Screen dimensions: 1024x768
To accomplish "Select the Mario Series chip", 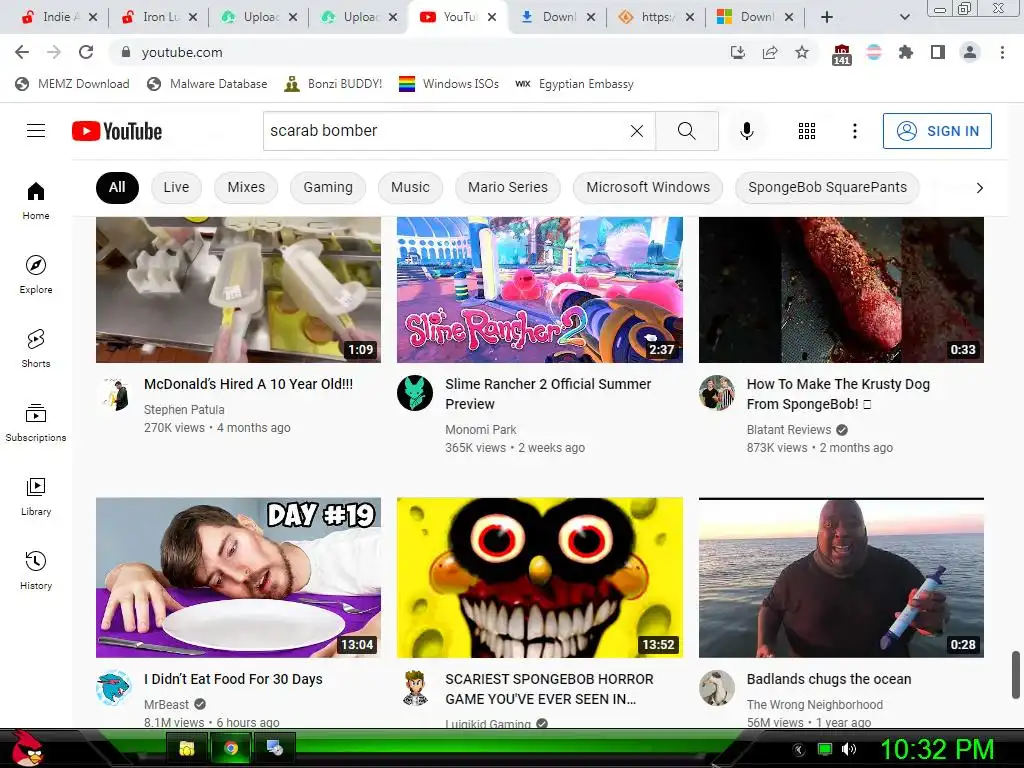I will click(x=507, y=187).
